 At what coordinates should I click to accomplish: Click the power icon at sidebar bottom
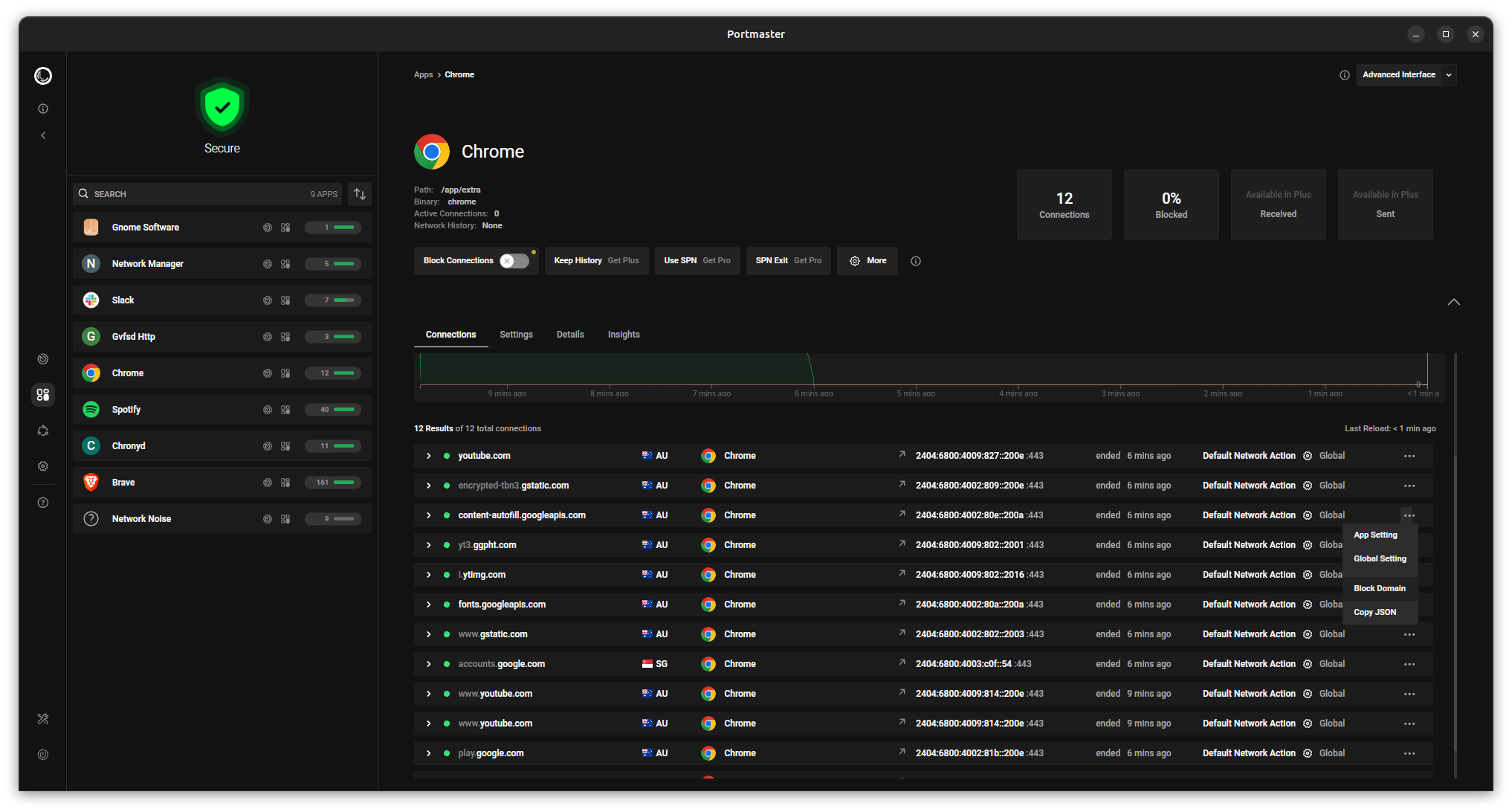coord(43,755)
